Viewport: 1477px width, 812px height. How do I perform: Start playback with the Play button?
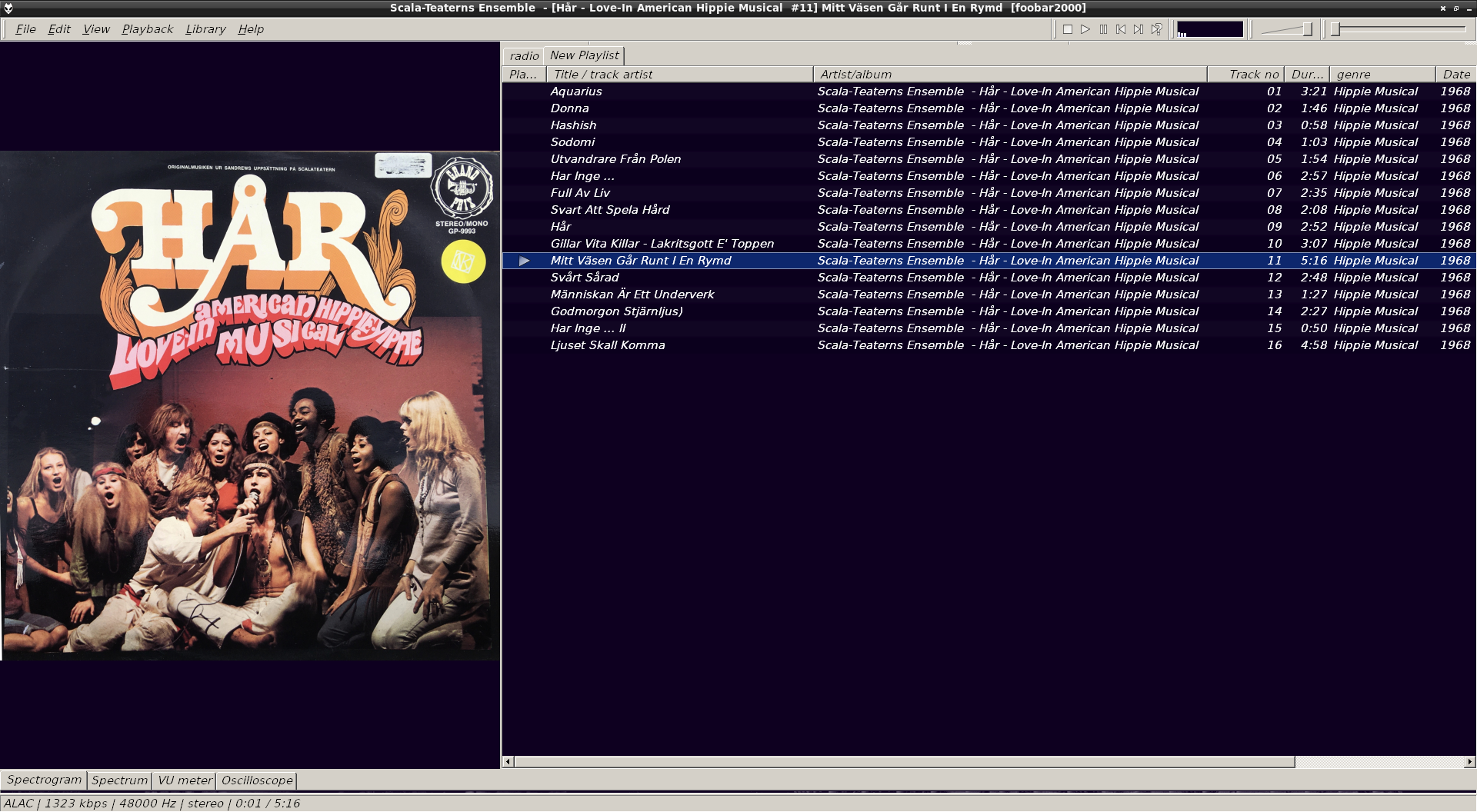coord(1085,29)
